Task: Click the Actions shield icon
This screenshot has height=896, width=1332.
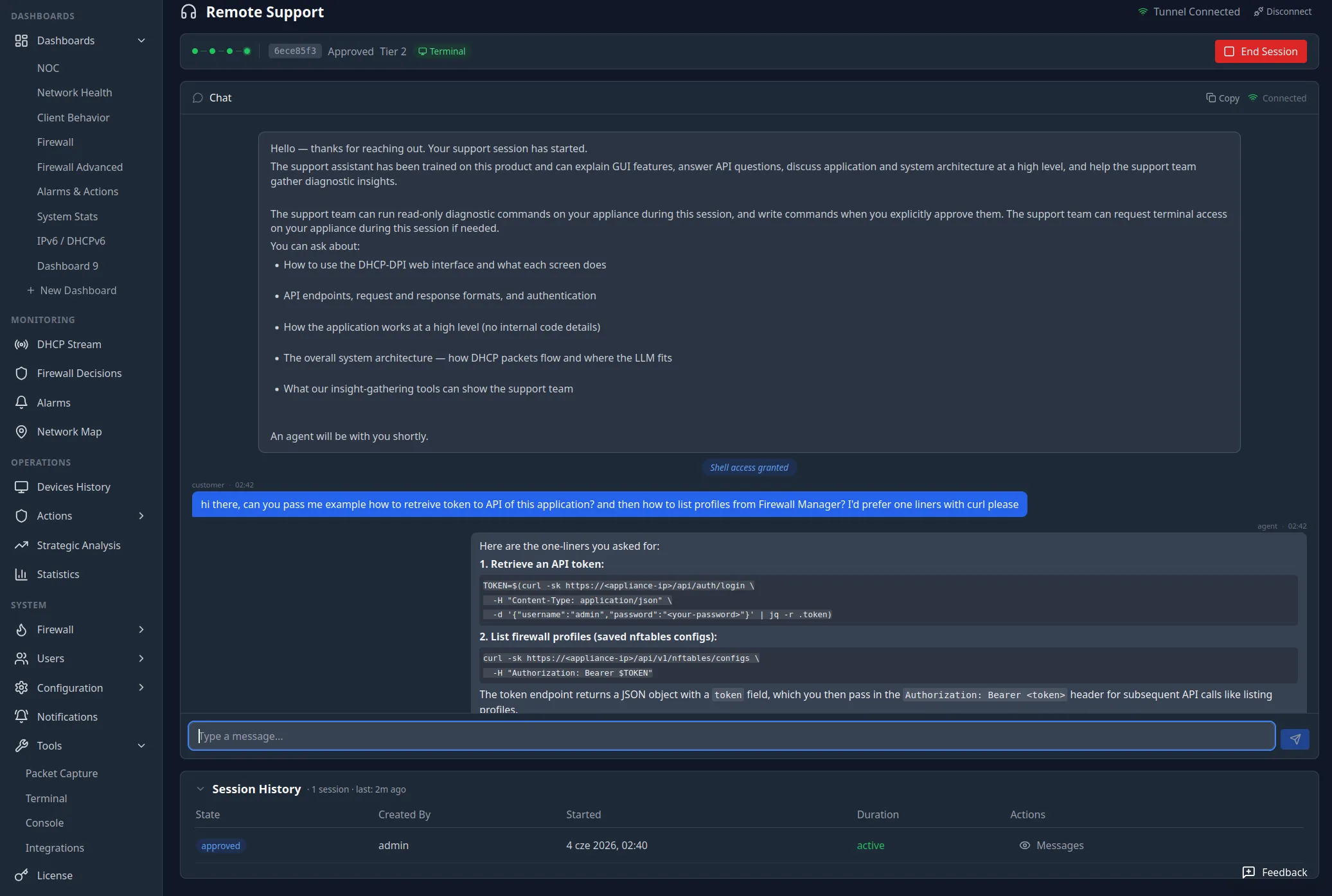Action: point(21,516)
